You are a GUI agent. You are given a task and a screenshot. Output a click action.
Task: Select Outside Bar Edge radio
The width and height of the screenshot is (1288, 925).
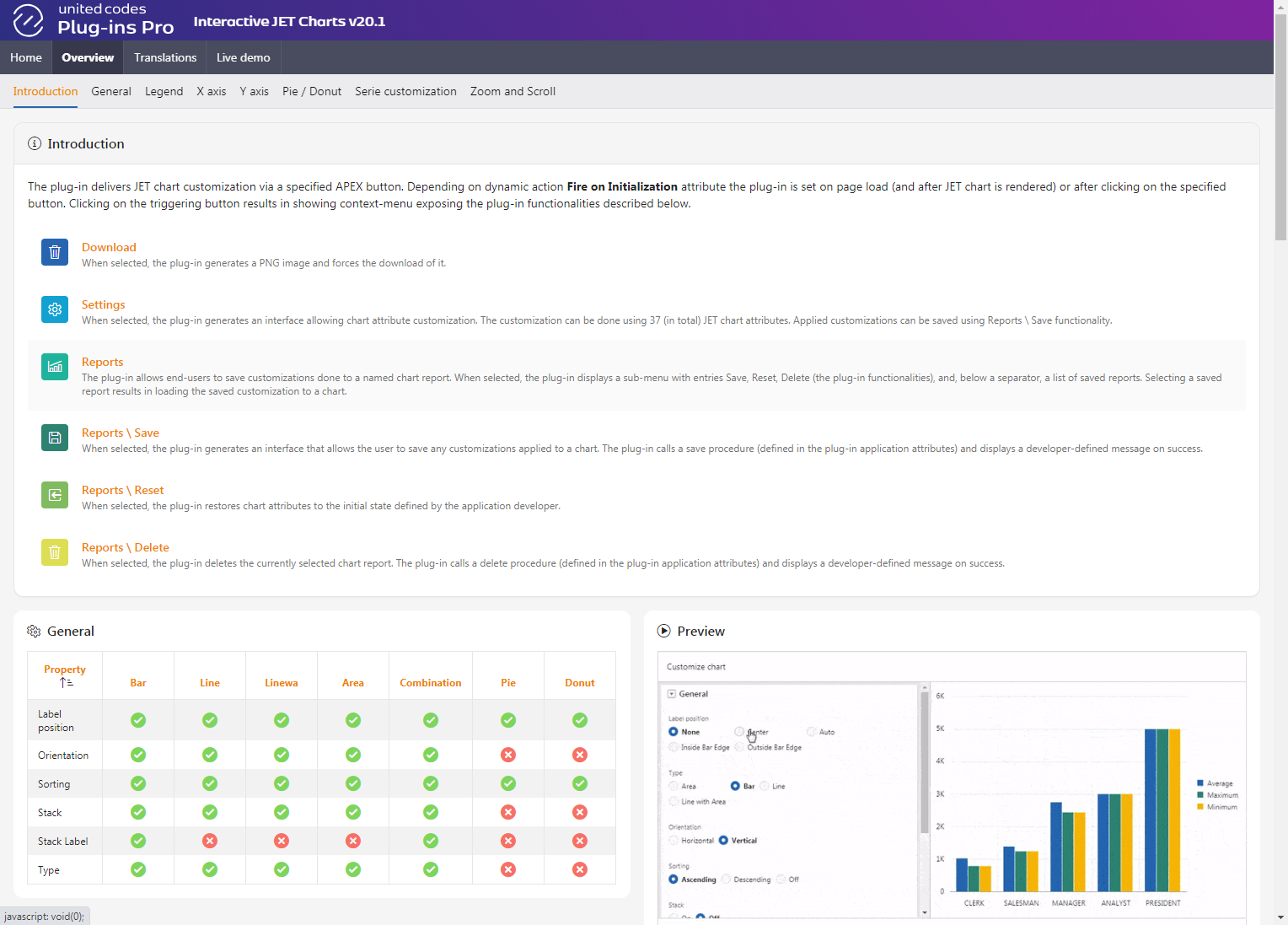pyautogui.click(x=739, y=747)
